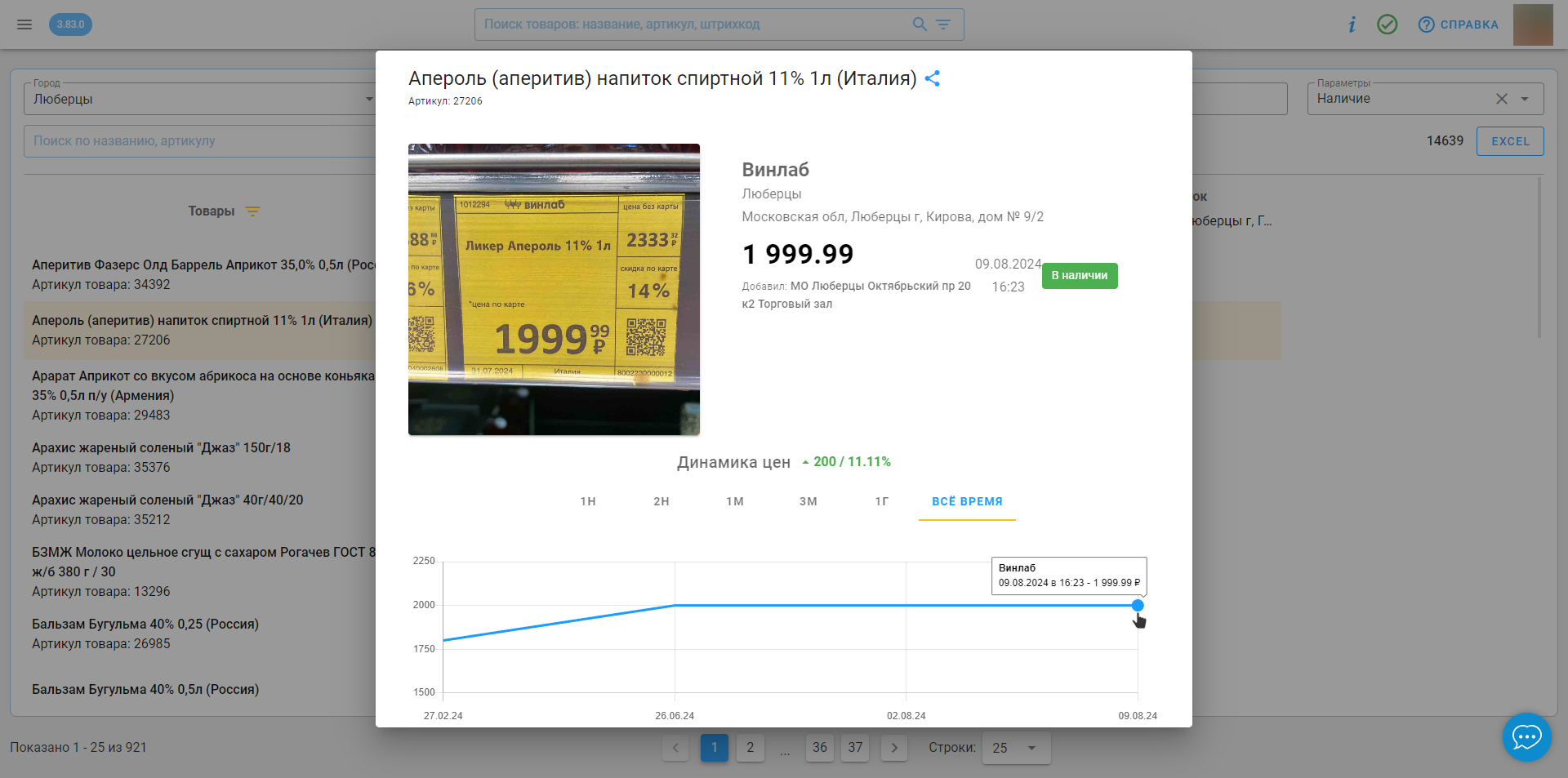Go to page 36 in pagination
Screen dimensions: 1568x778
[820, 748]
